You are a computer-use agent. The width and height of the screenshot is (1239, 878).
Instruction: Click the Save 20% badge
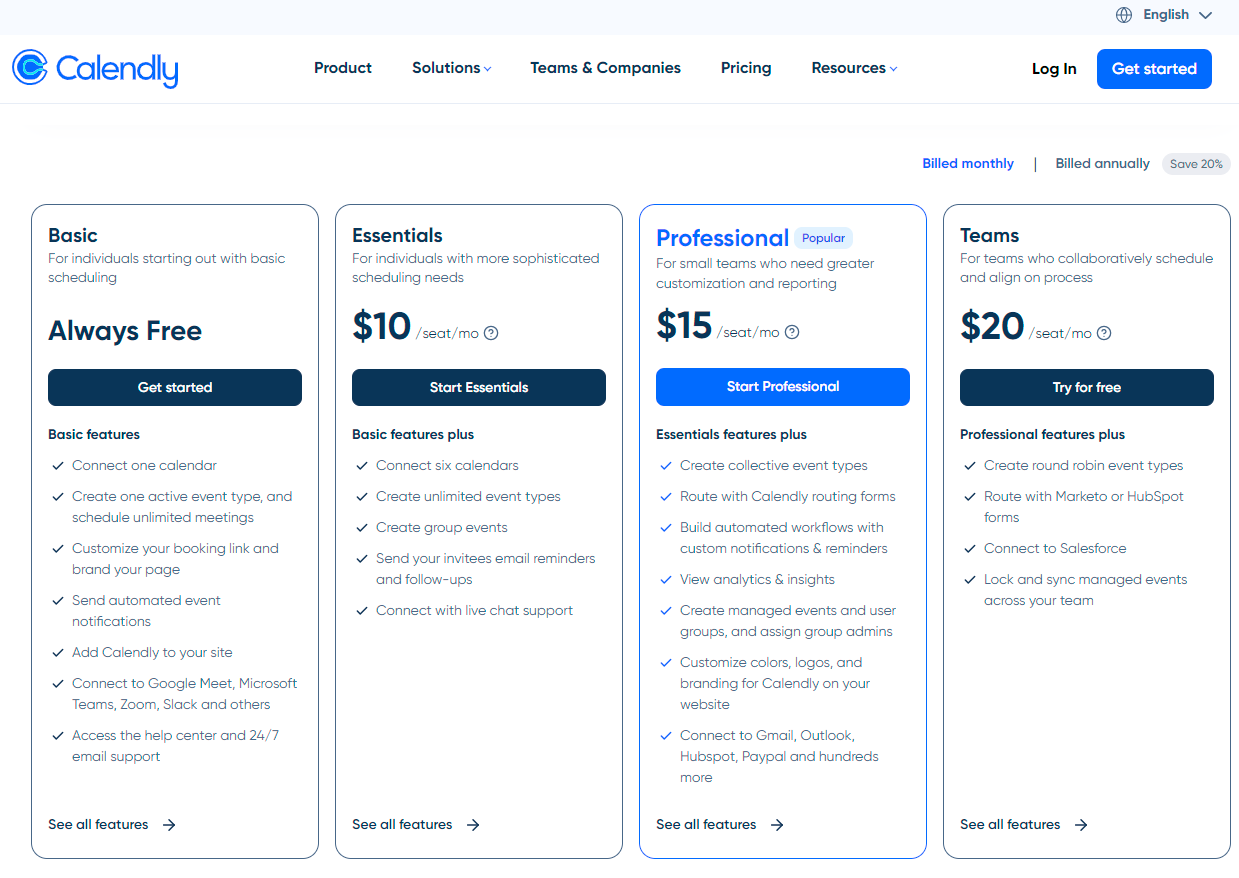pos(1196,164)
